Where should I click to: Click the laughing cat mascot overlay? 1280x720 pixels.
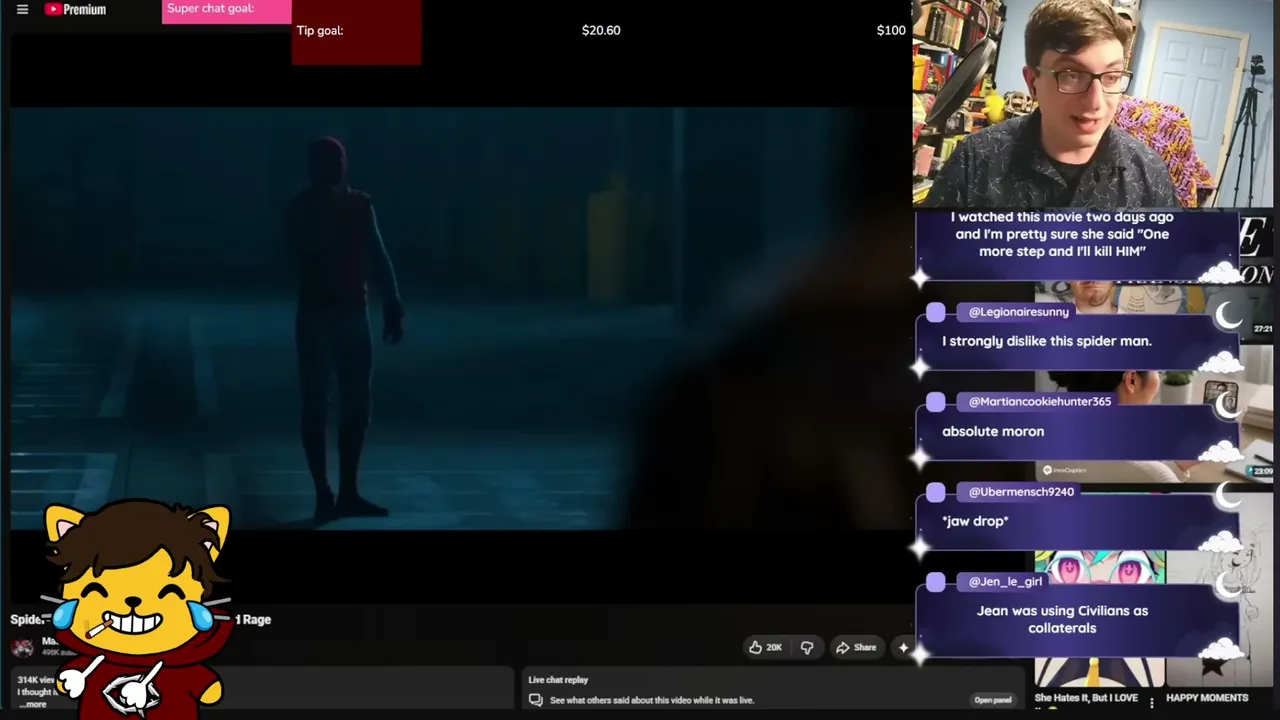135,607
